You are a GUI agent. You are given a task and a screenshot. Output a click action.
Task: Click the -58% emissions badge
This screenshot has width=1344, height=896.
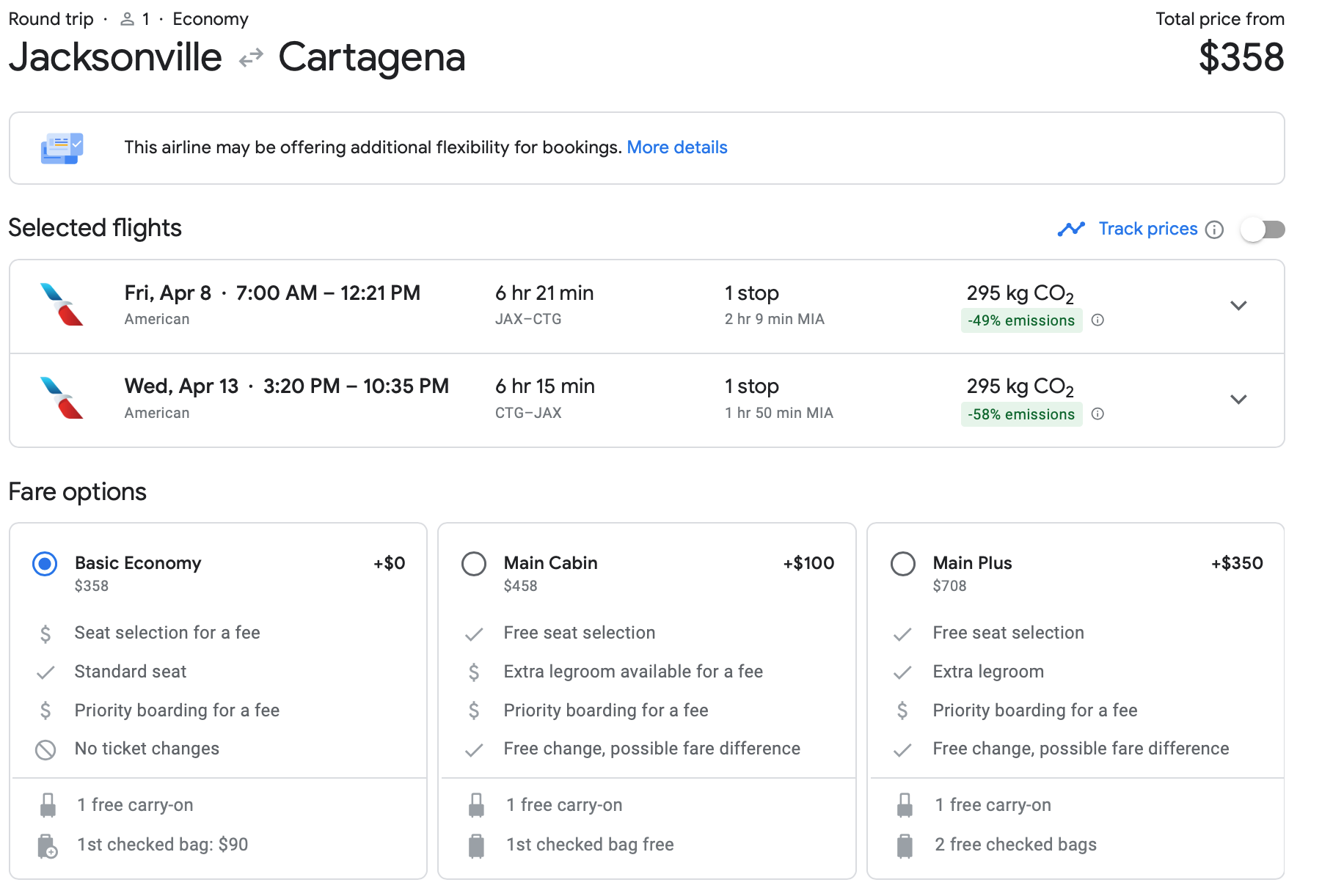click(x=1020, y=414)
